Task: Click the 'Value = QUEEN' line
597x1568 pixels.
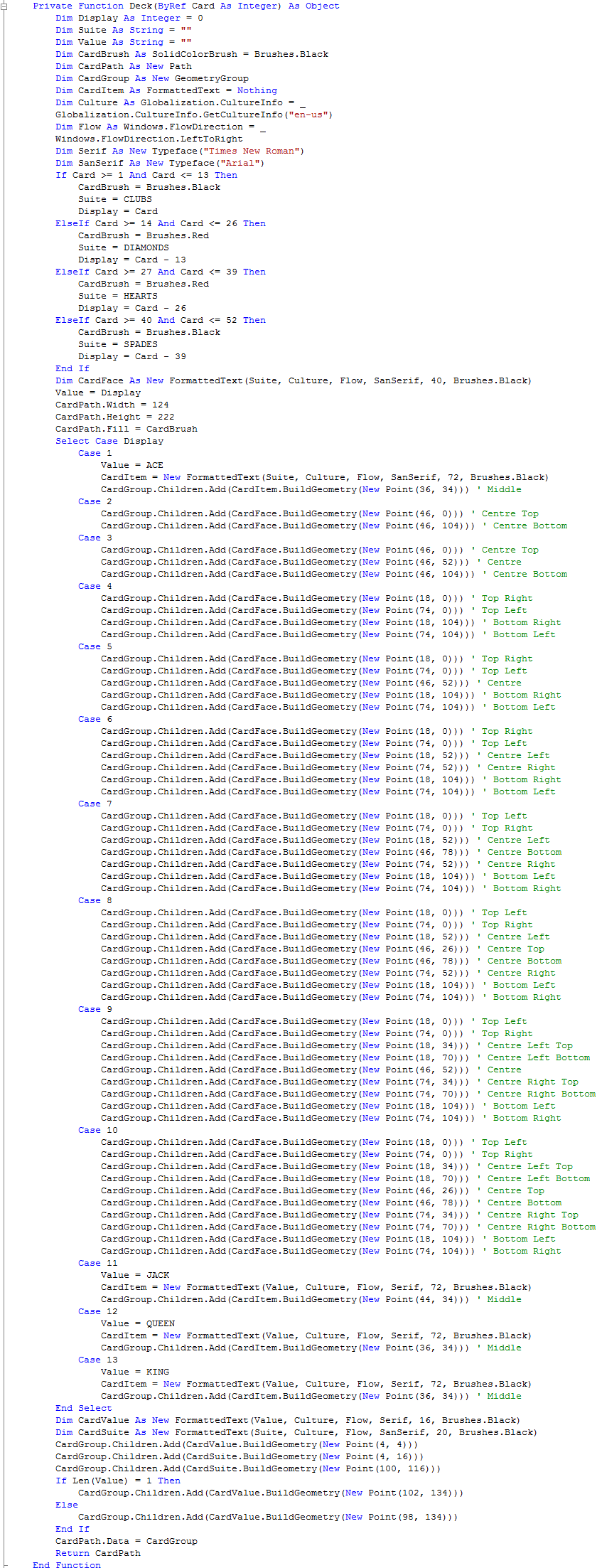Action: click(x=138, y=1323)
